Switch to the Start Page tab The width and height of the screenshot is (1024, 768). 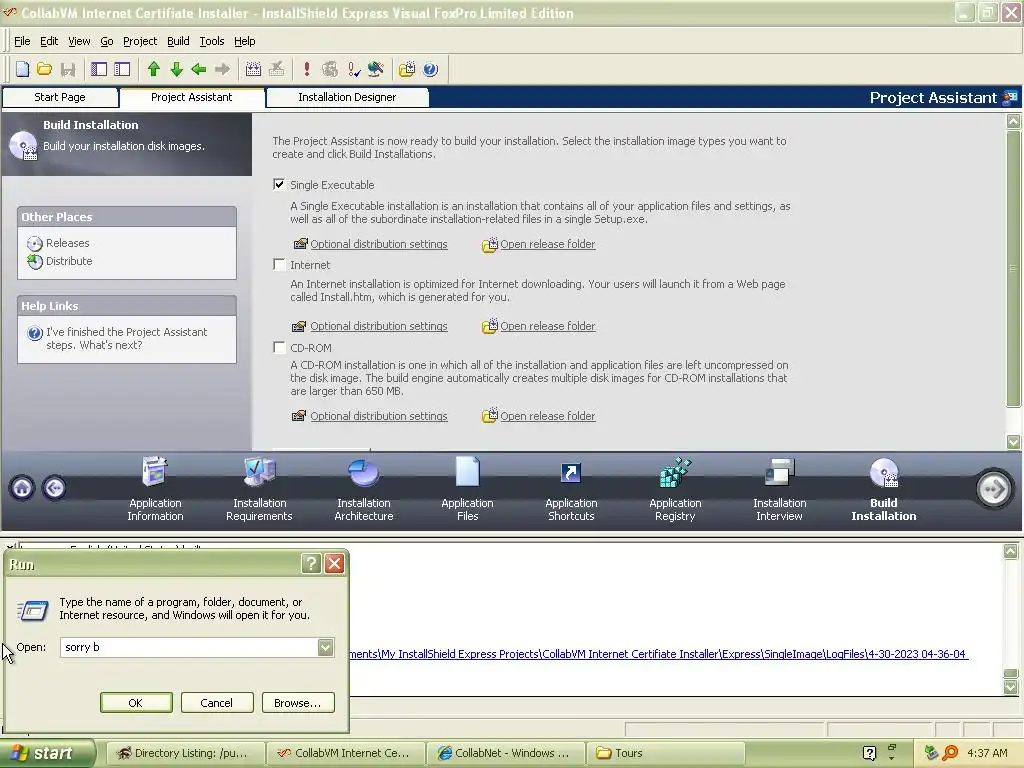coord(60,97)
